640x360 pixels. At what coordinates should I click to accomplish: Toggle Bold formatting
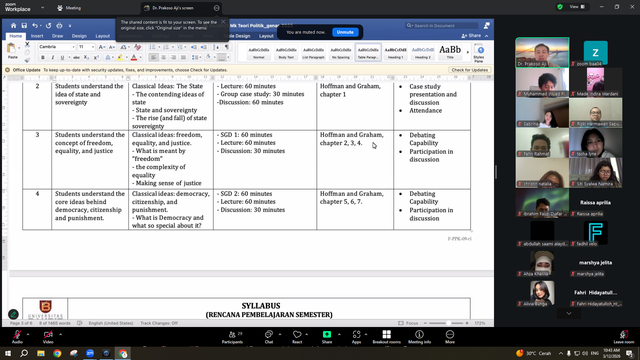pyautogui.click(x=43, y=58)
